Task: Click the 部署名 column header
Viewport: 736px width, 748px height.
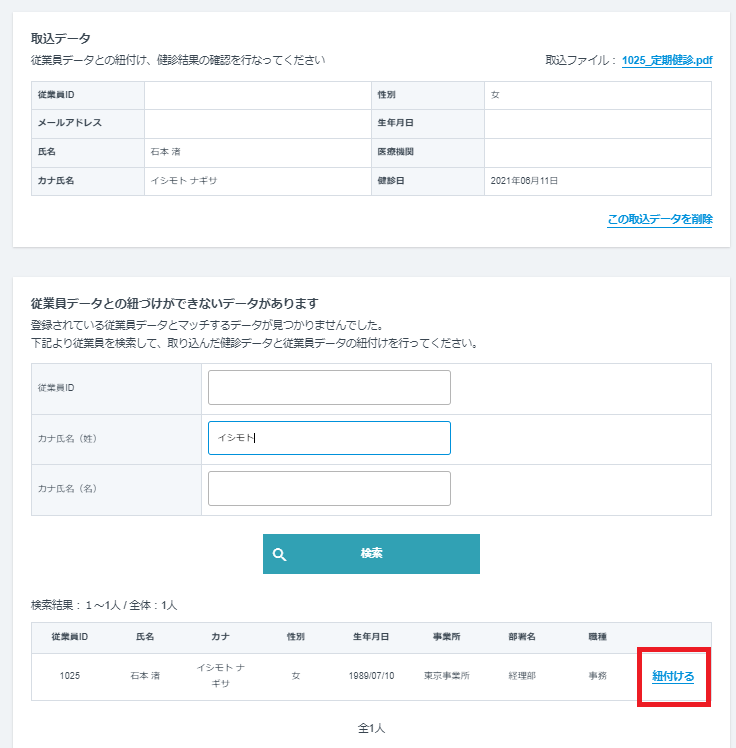Action: (x=521, y=637)
